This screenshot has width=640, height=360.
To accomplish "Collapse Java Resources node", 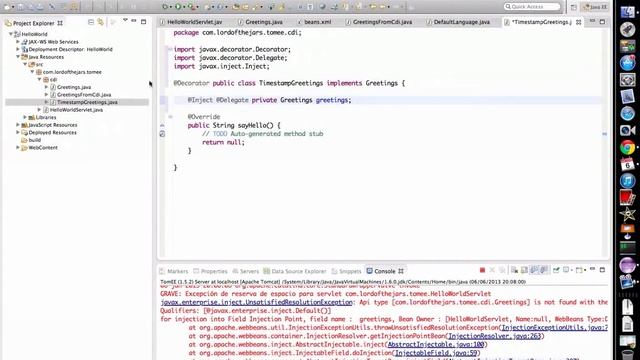I will click(18, 57).
